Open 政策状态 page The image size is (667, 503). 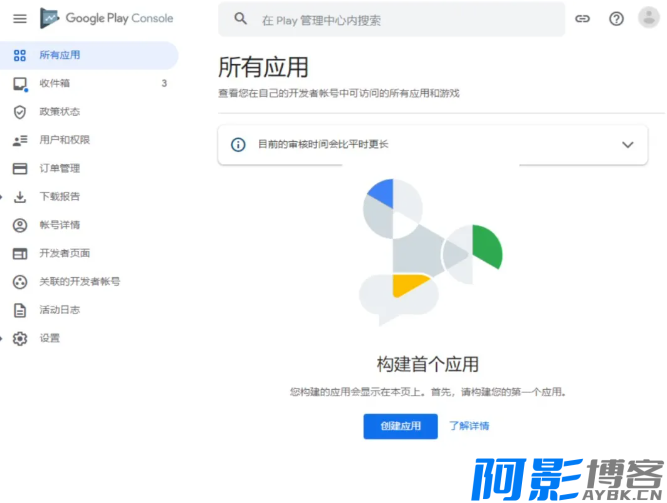coord(60,111)
